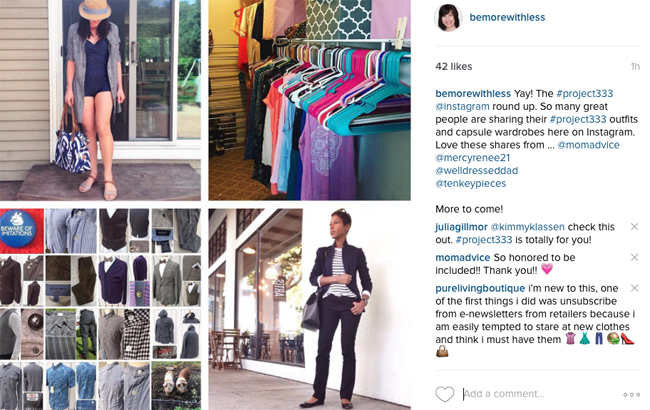This screenshot has width=650, height=410.
Task: Click the colorful hangers closet photo
Action: 310,100
